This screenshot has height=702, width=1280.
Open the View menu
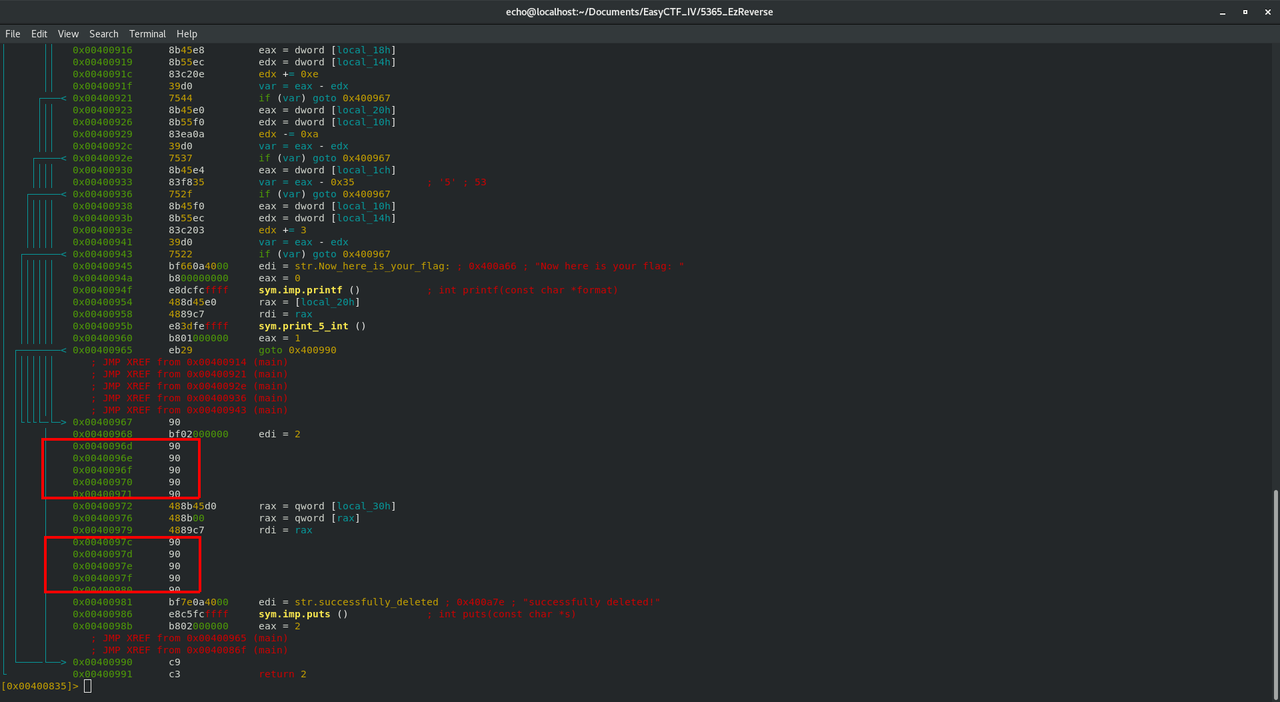pos(68,34)
